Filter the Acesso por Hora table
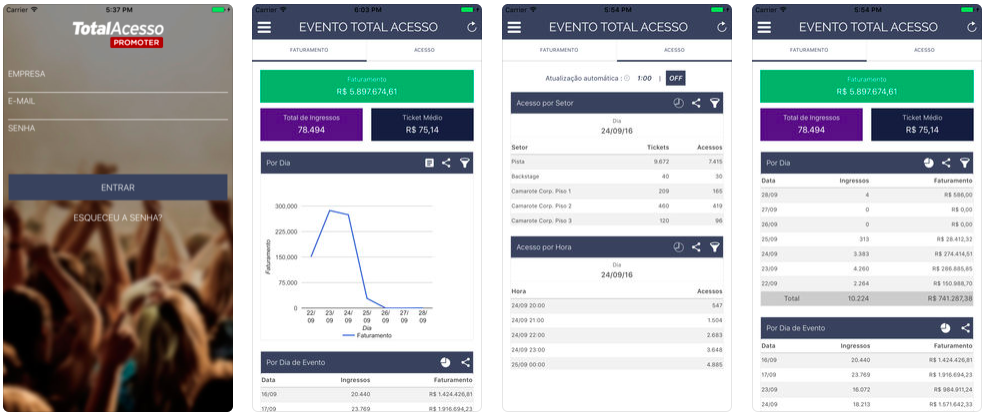 tap(714, 247)
